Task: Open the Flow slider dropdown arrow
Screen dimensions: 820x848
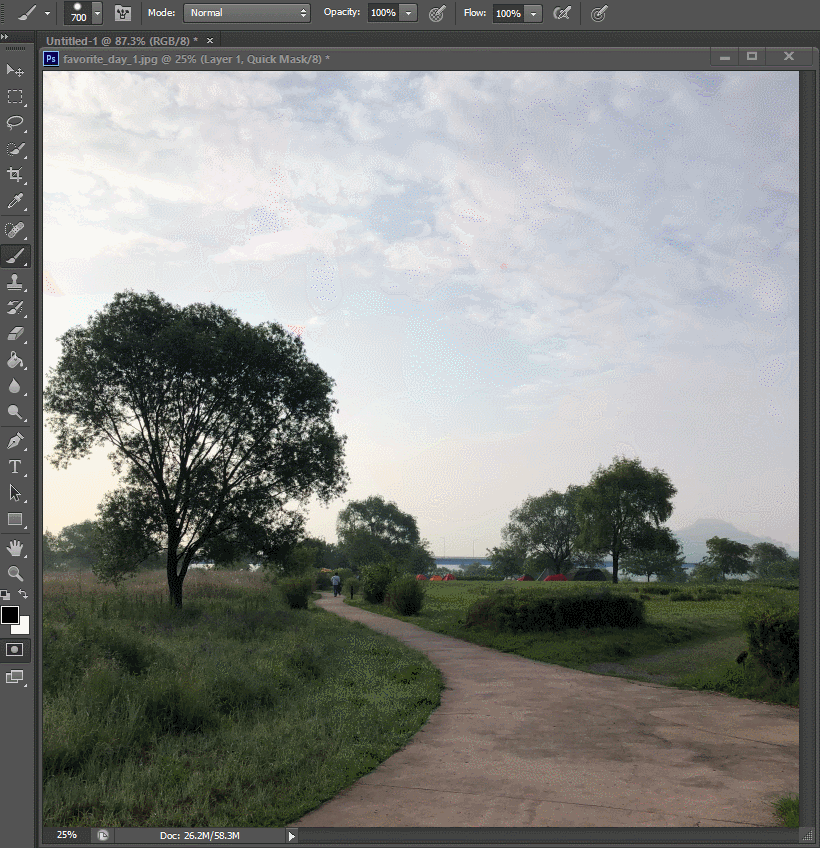Action: 534,14
